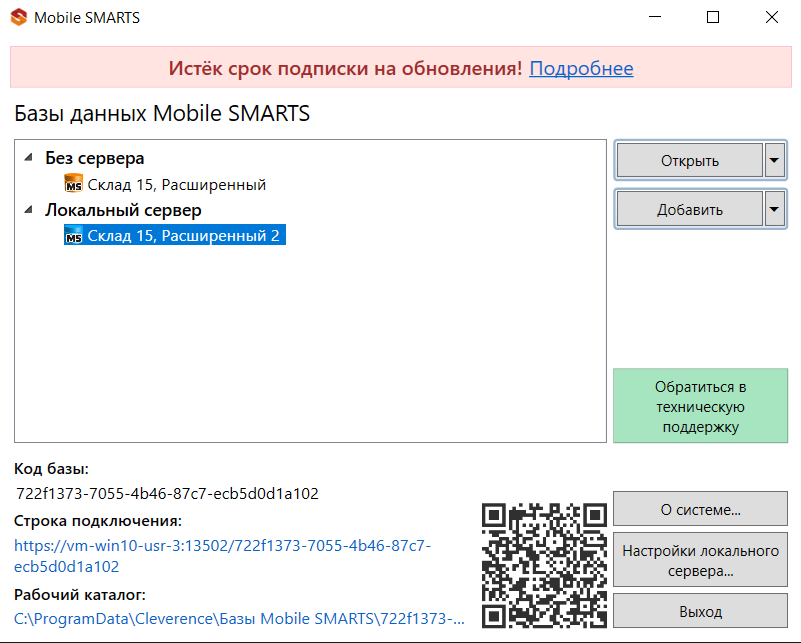Click the QR code image
The height and width of the screenshot is (643, 801).
pos(544,565)
